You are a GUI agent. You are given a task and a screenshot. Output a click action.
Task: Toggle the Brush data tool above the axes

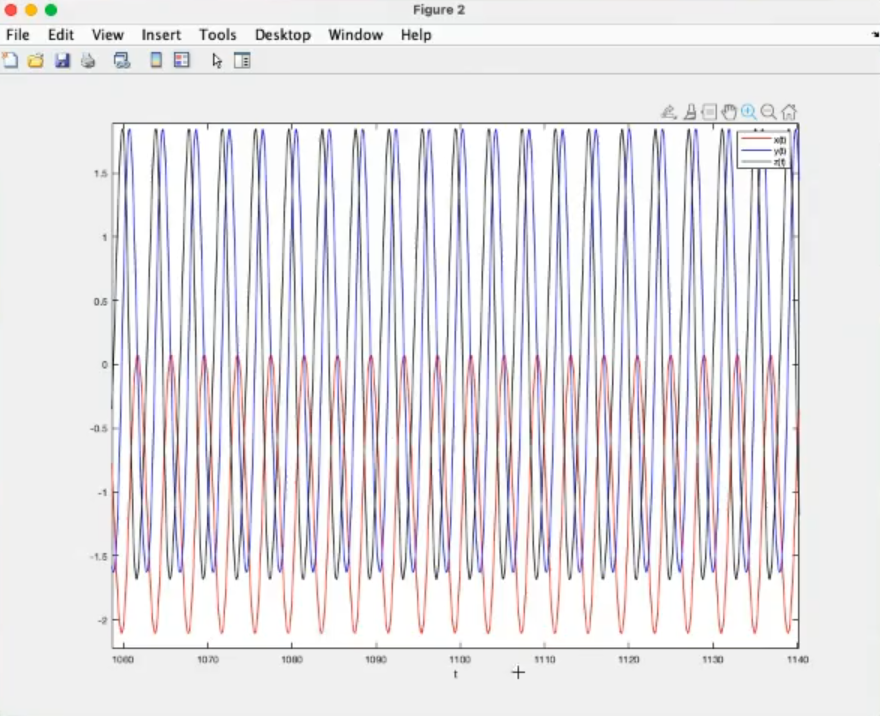click(x=689, y=112)
